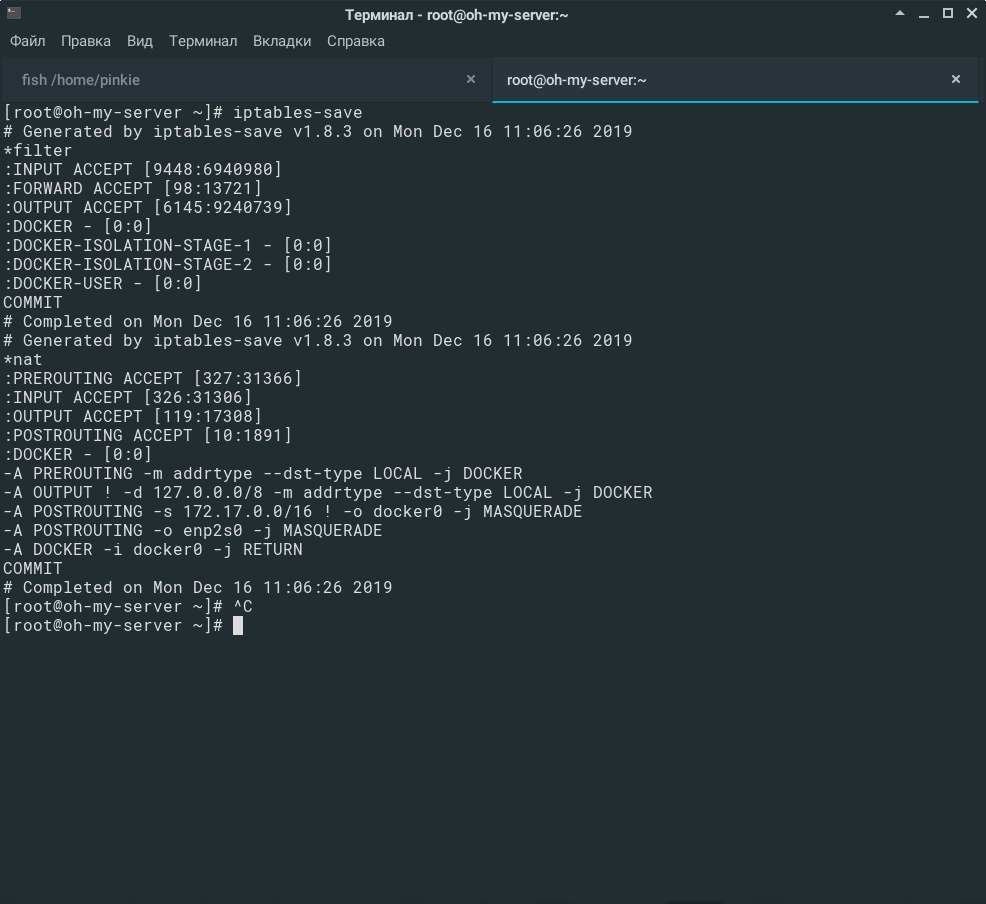Click the ':POSTROUTING ACCEPT [10:1891]' line
This screenshot has width=986, height=904.
[148, 436]
